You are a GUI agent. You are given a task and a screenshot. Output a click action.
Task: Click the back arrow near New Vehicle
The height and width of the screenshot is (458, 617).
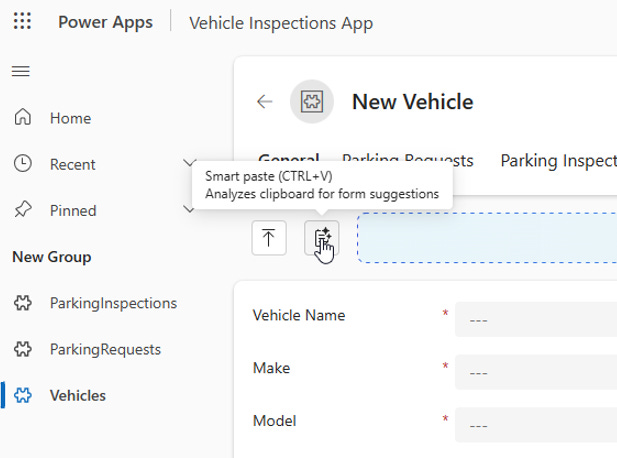264,101
